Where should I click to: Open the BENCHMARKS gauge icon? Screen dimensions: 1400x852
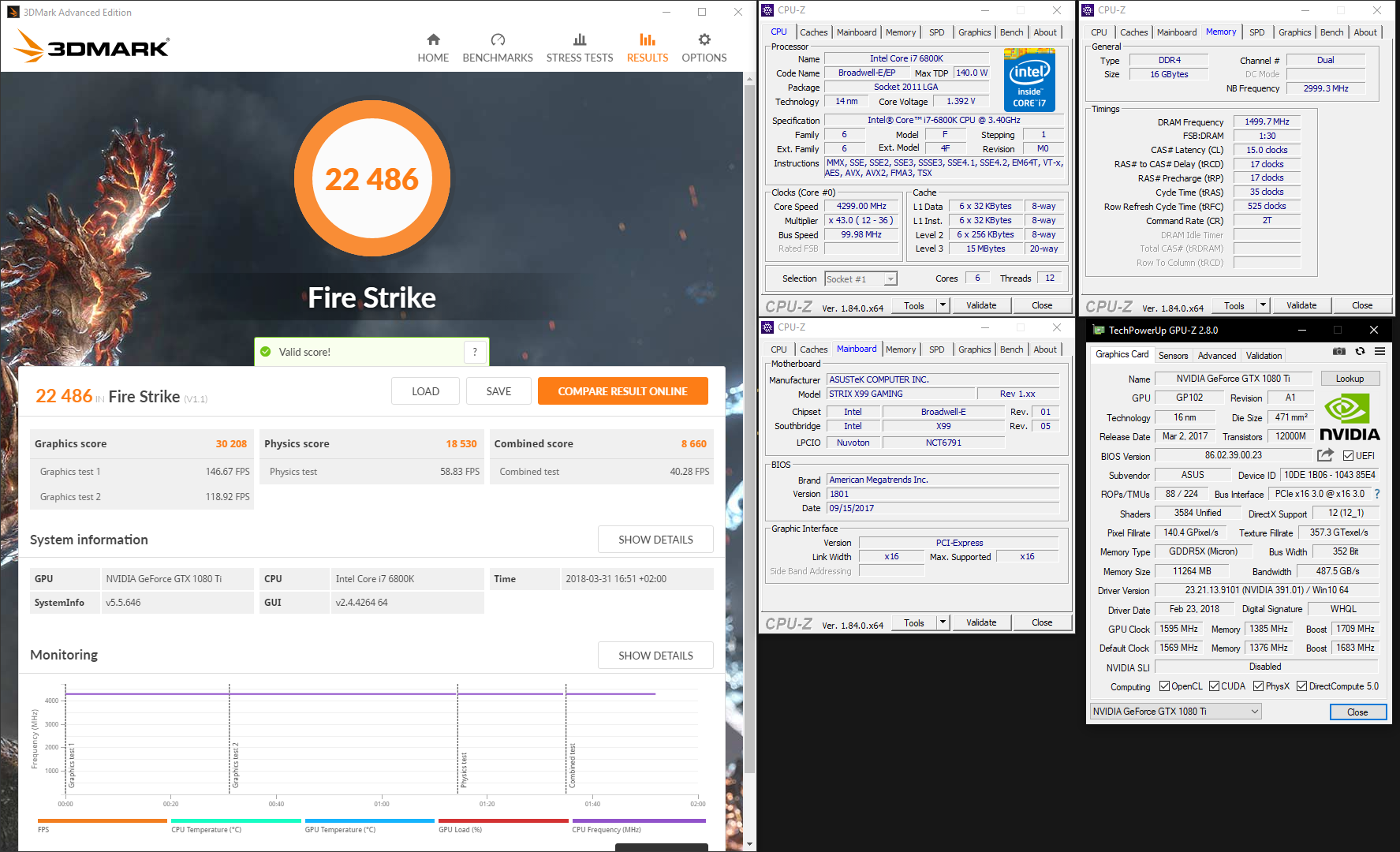pos(498,39)
